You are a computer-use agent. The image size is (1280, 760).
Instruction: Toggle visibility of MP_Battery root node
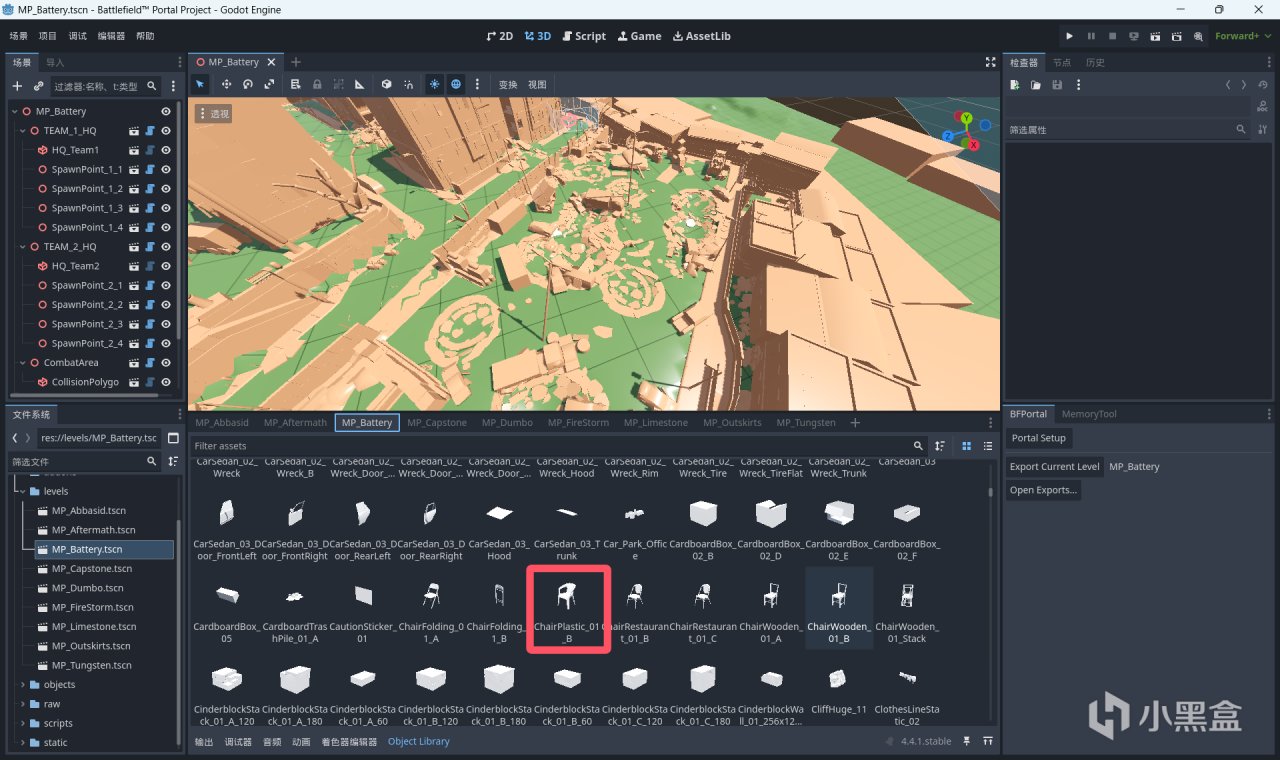pyautogui.click(x=166, y=111)
